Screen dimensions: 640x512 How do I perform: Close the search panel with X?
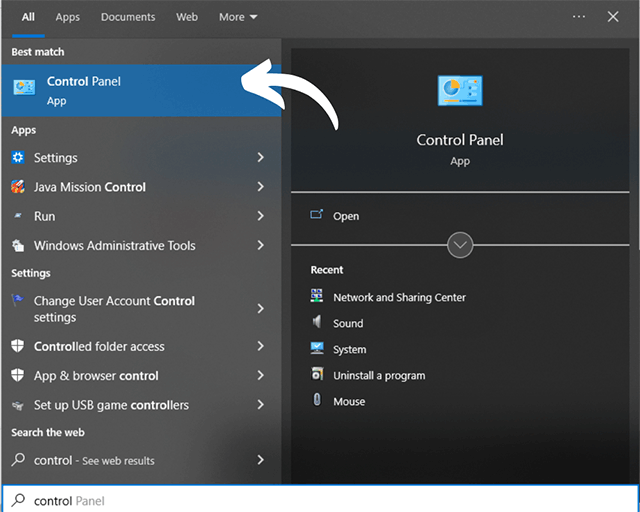(613, 17)
